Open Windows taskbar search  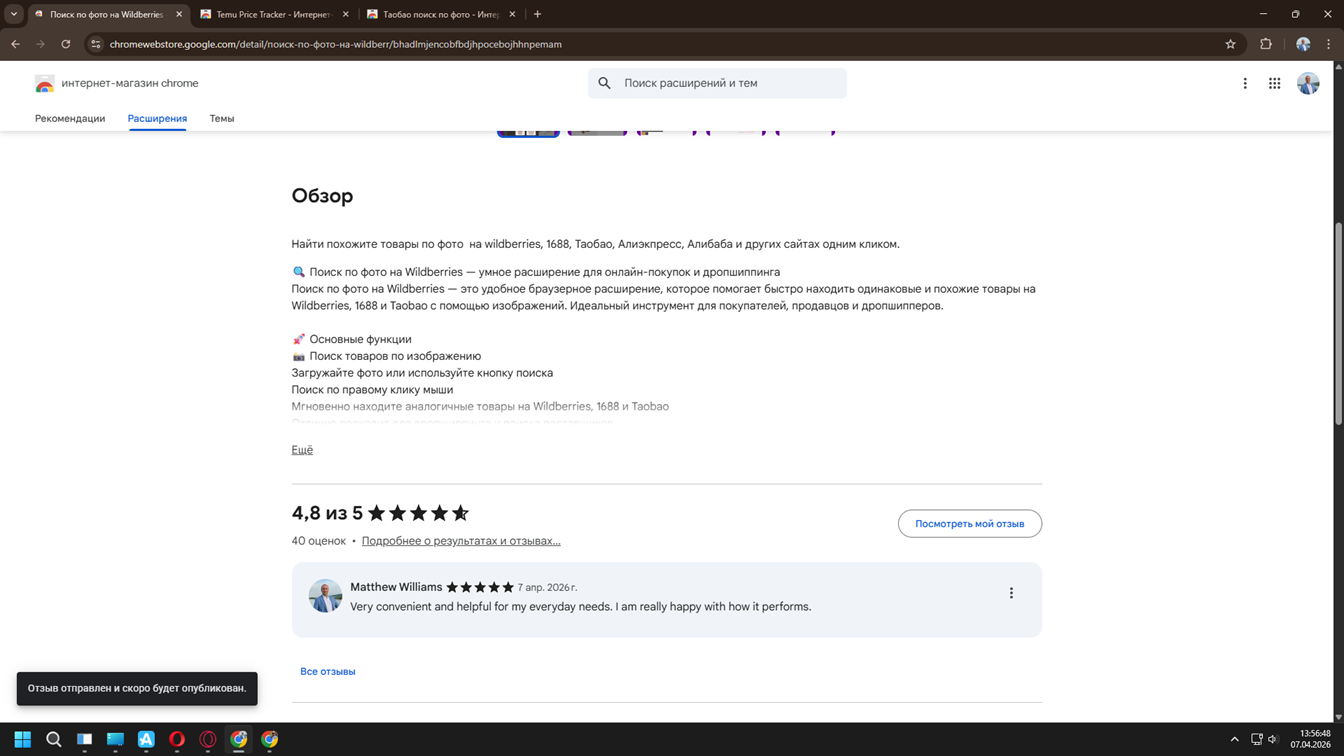coord(54,740)
